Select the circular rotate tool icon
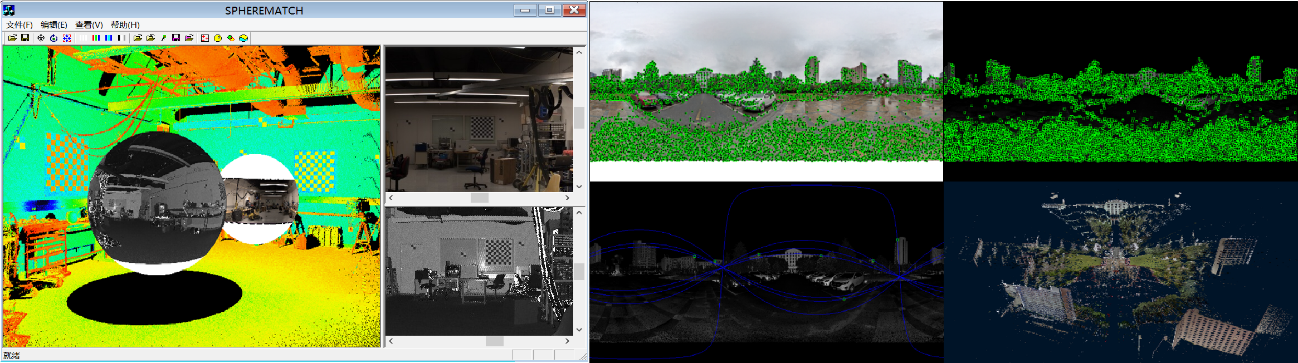This screenshot has width=1298, height=363. point(53,38)
